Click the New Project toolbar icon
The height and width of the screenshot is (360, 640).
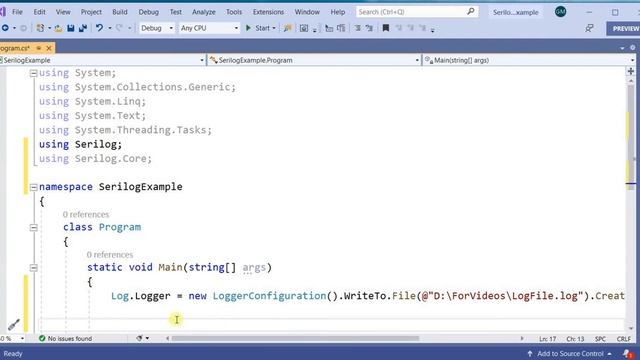40,28
